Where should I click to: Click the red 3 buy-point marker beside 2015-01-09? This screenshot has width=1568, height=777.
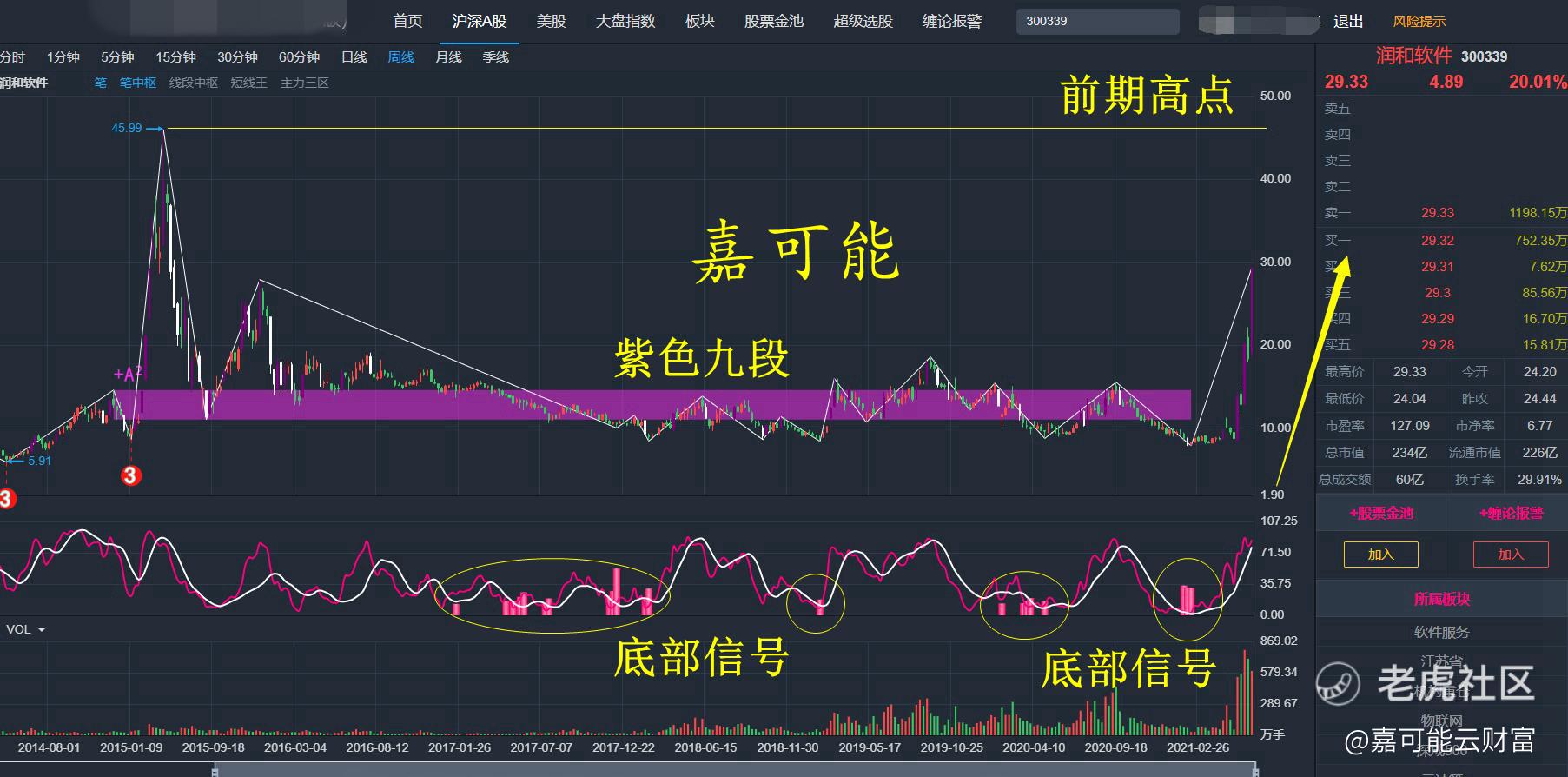130,475
